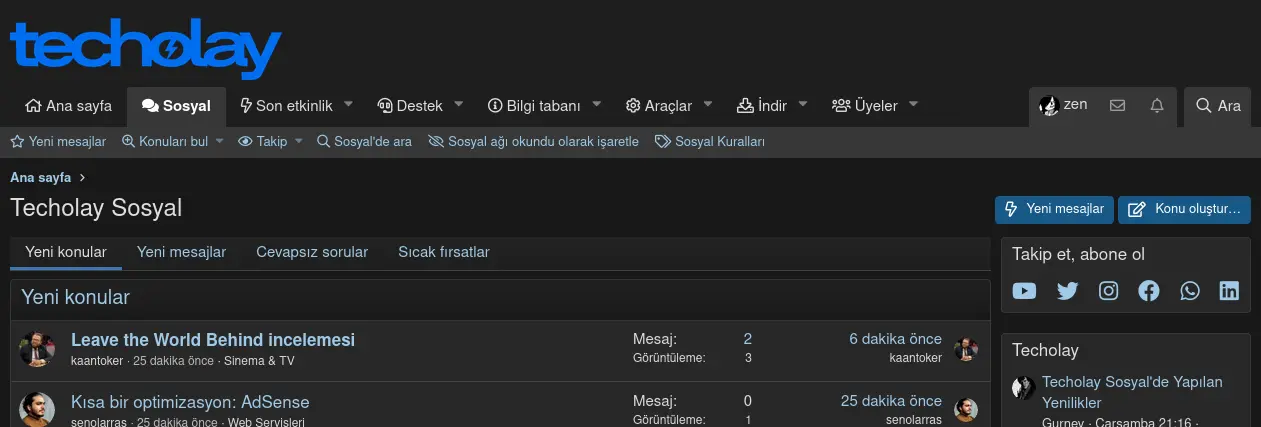Viewport: 1261px width, 427px height.
Task: Click Sosyal'de ara search link
Action: [364, 141]
